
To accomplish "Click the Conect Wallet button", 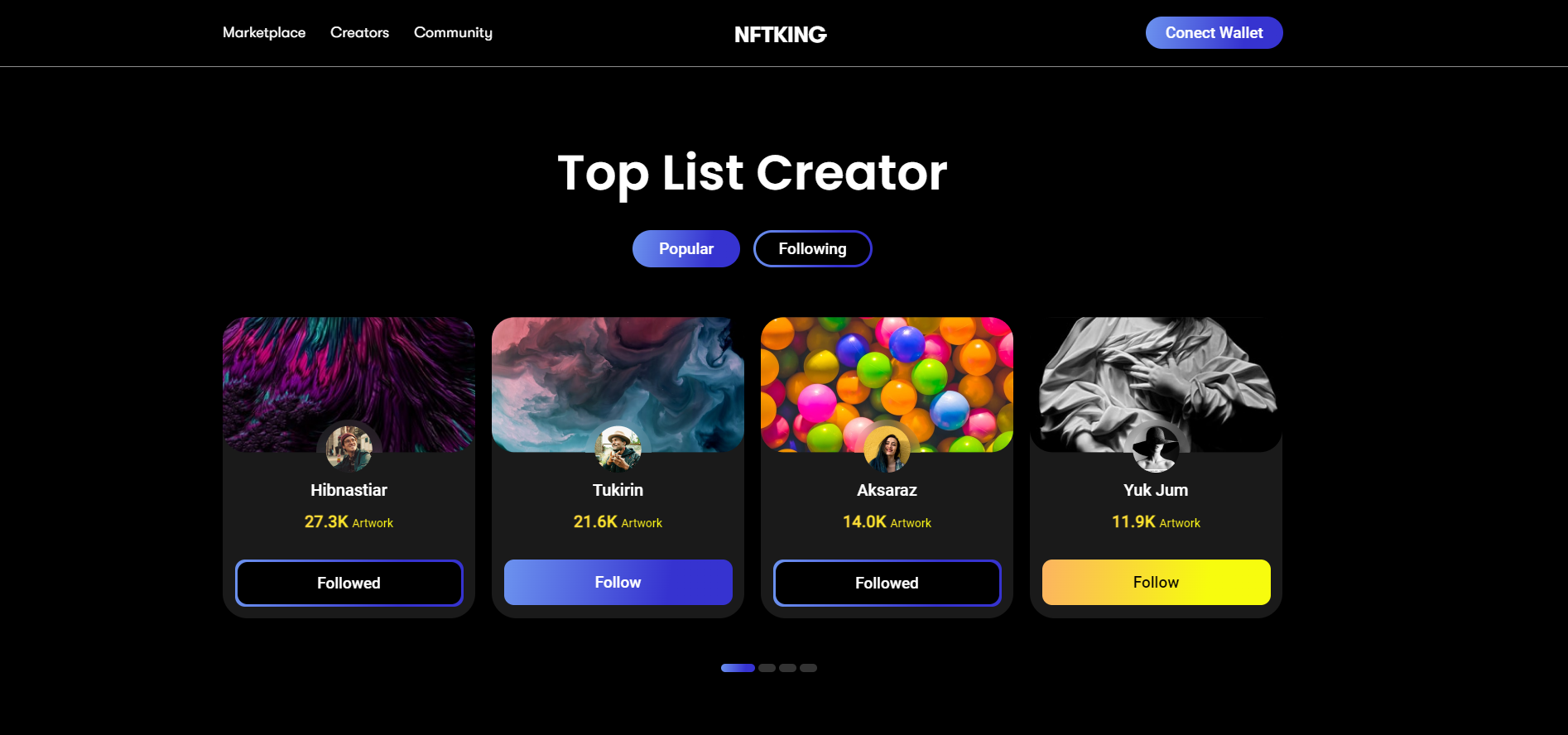I will click(x=1214, y=32).
